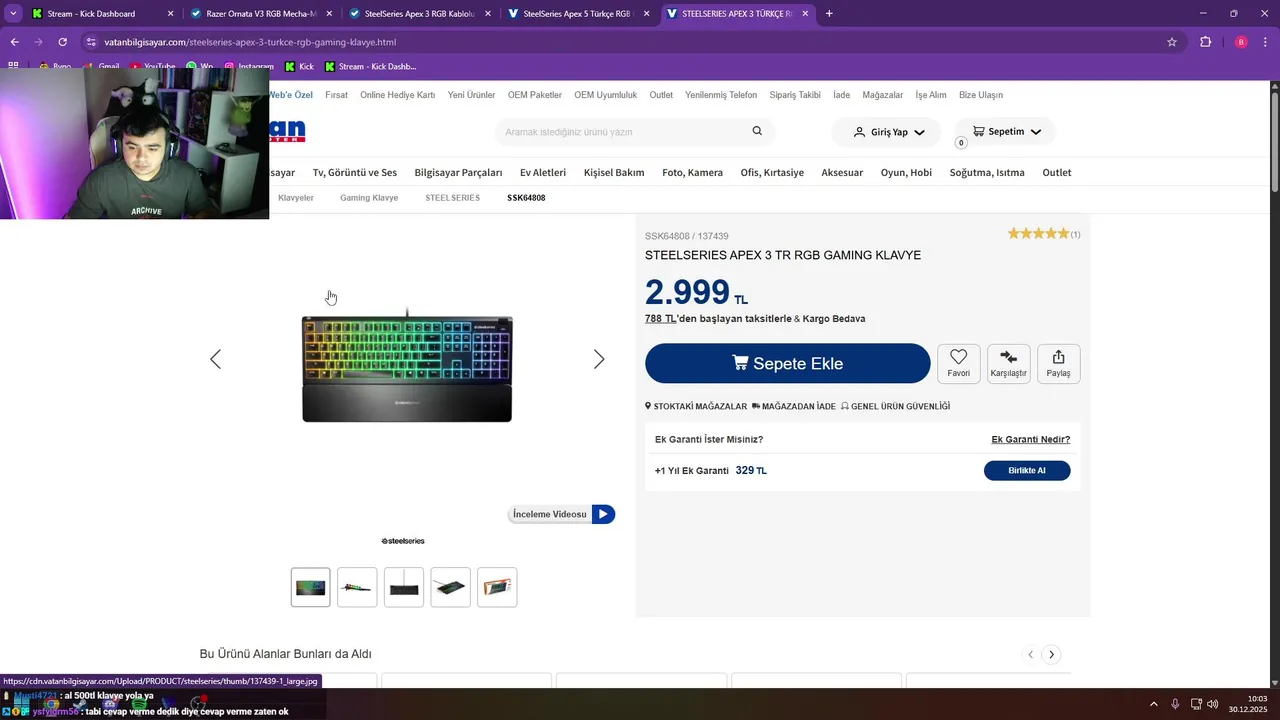View site information icon in address bar
Viewport: 1280px width, 720px height.
tap(91, 42)
